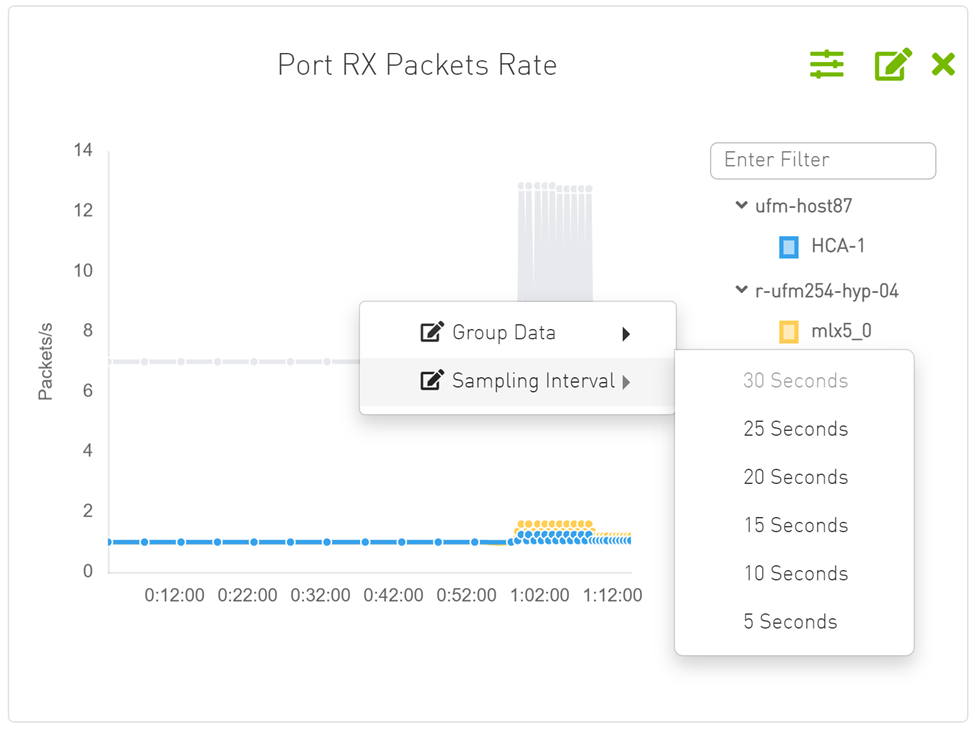Screen dimensions: 975x731
Task: Close the Port RX Packets Rate panel
Action: pos(943,65)
